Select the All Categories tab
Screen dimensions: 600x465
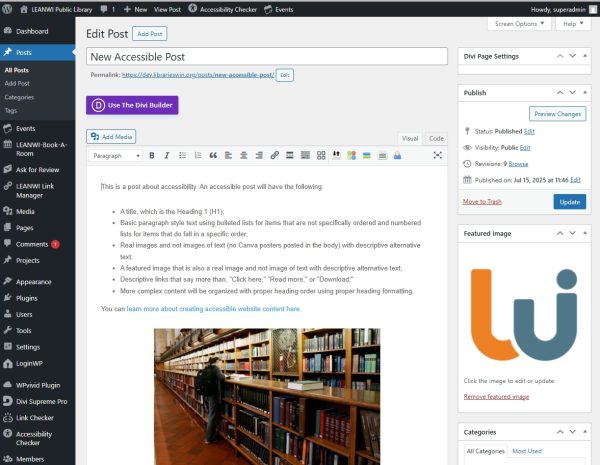click(485, 451)
